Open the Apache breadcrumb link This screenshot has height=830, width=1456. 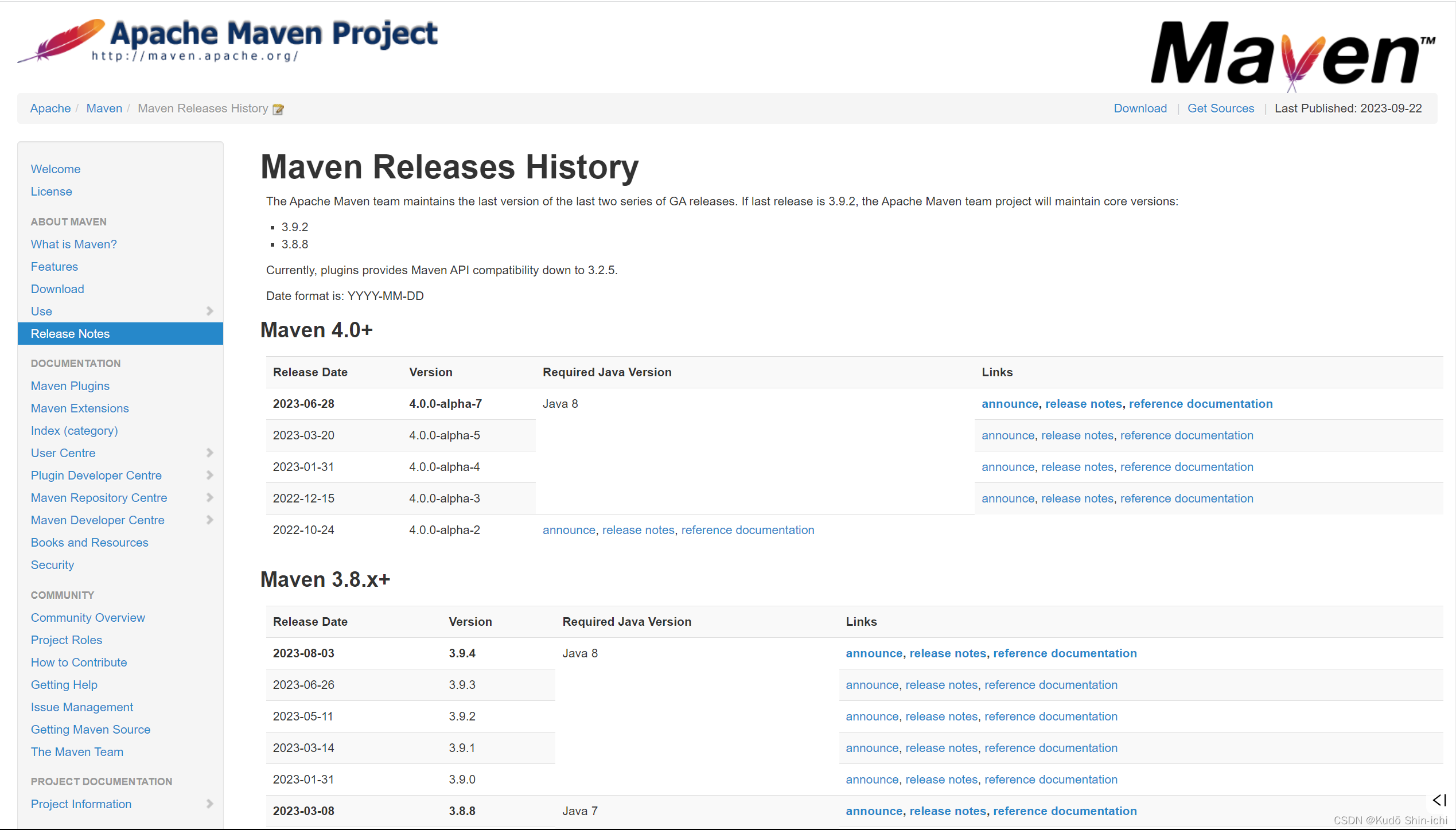(50, 108)
